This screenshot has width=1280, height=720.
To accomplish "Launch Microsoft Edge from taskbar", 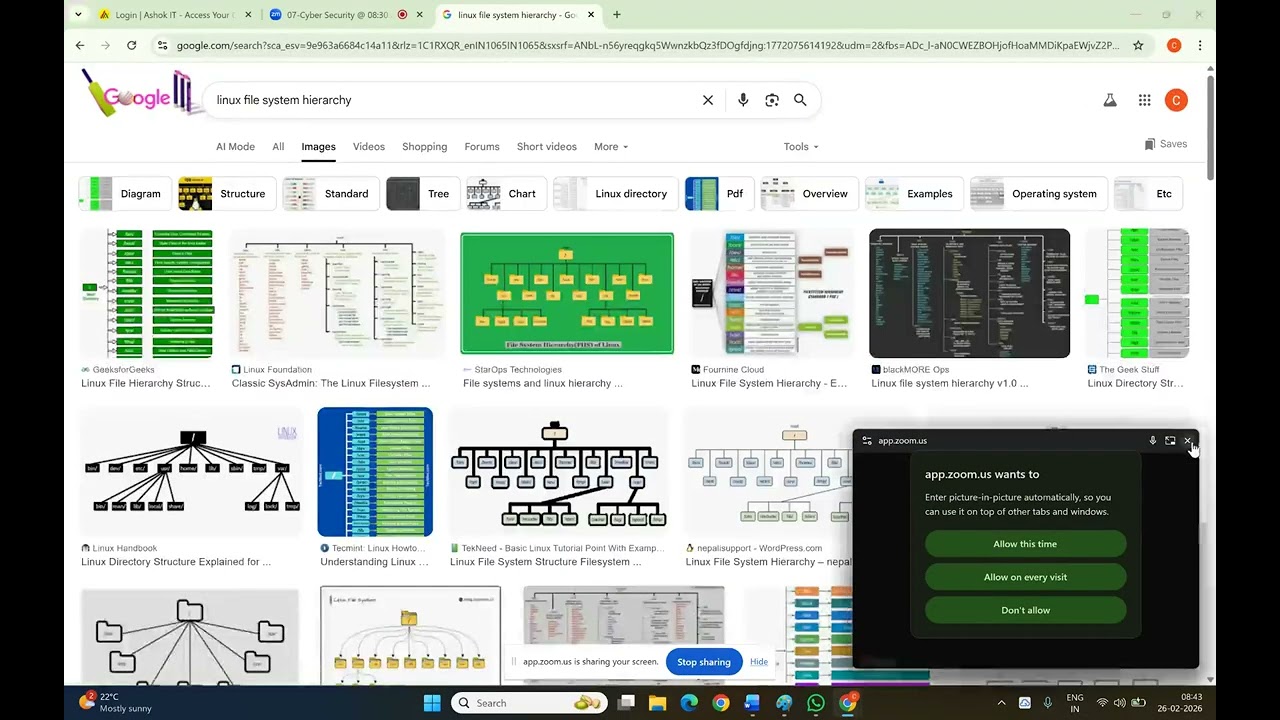I will tap(689, 703).
